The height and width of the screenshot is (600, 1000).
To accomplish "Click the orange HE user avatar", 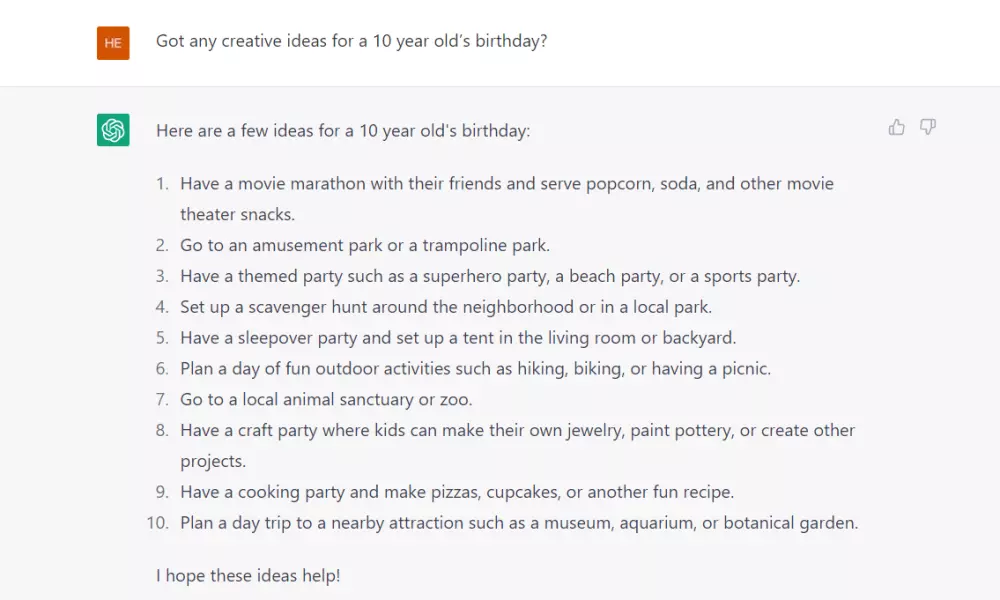I will (113, 43).
